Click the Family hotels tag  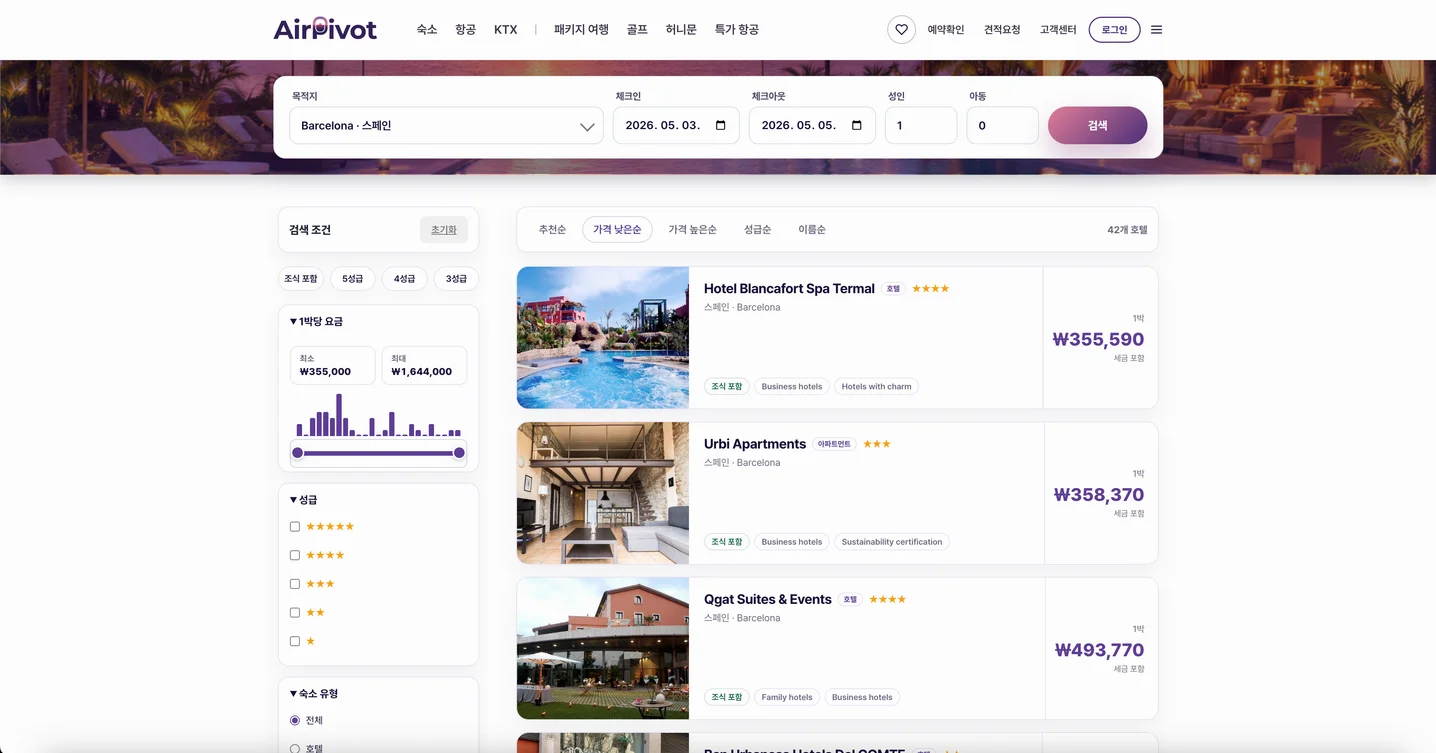(787, 697)
